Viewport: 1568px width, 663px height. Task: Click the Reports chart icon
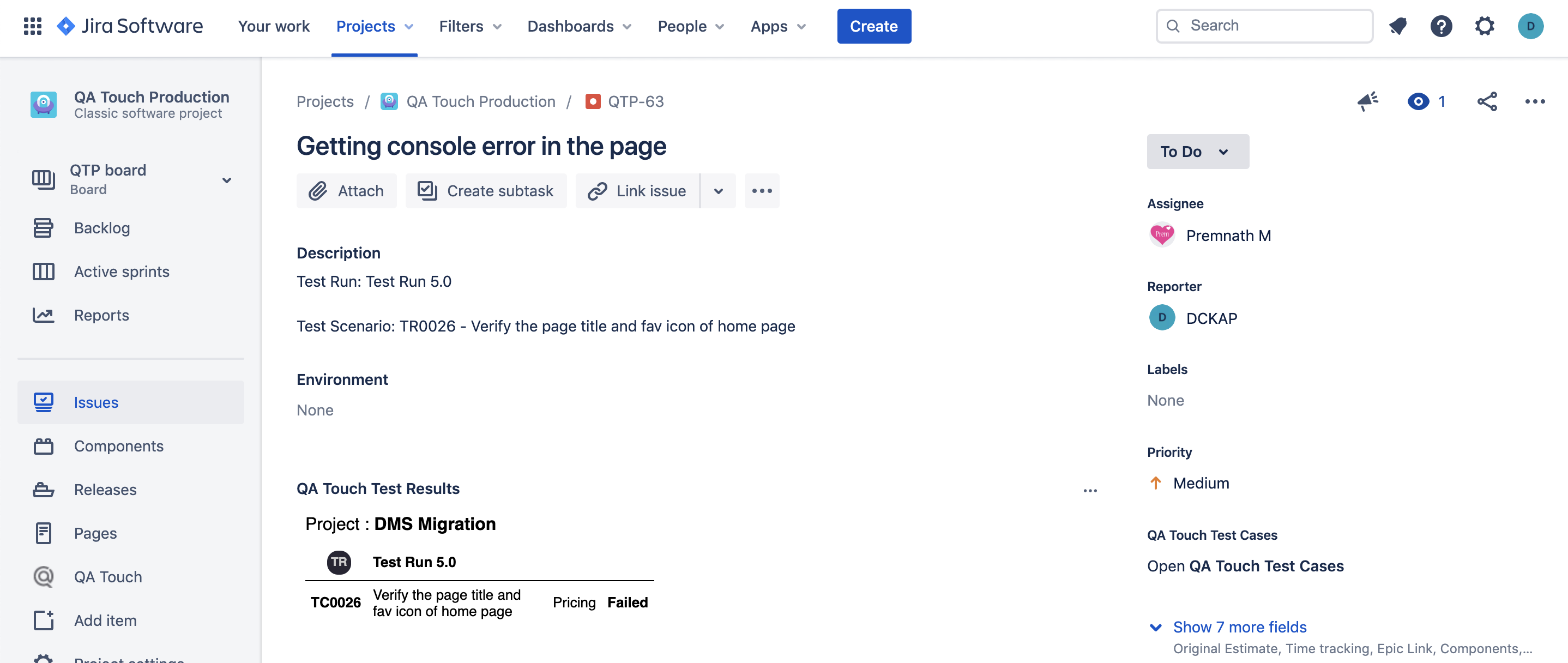point(43,315)
